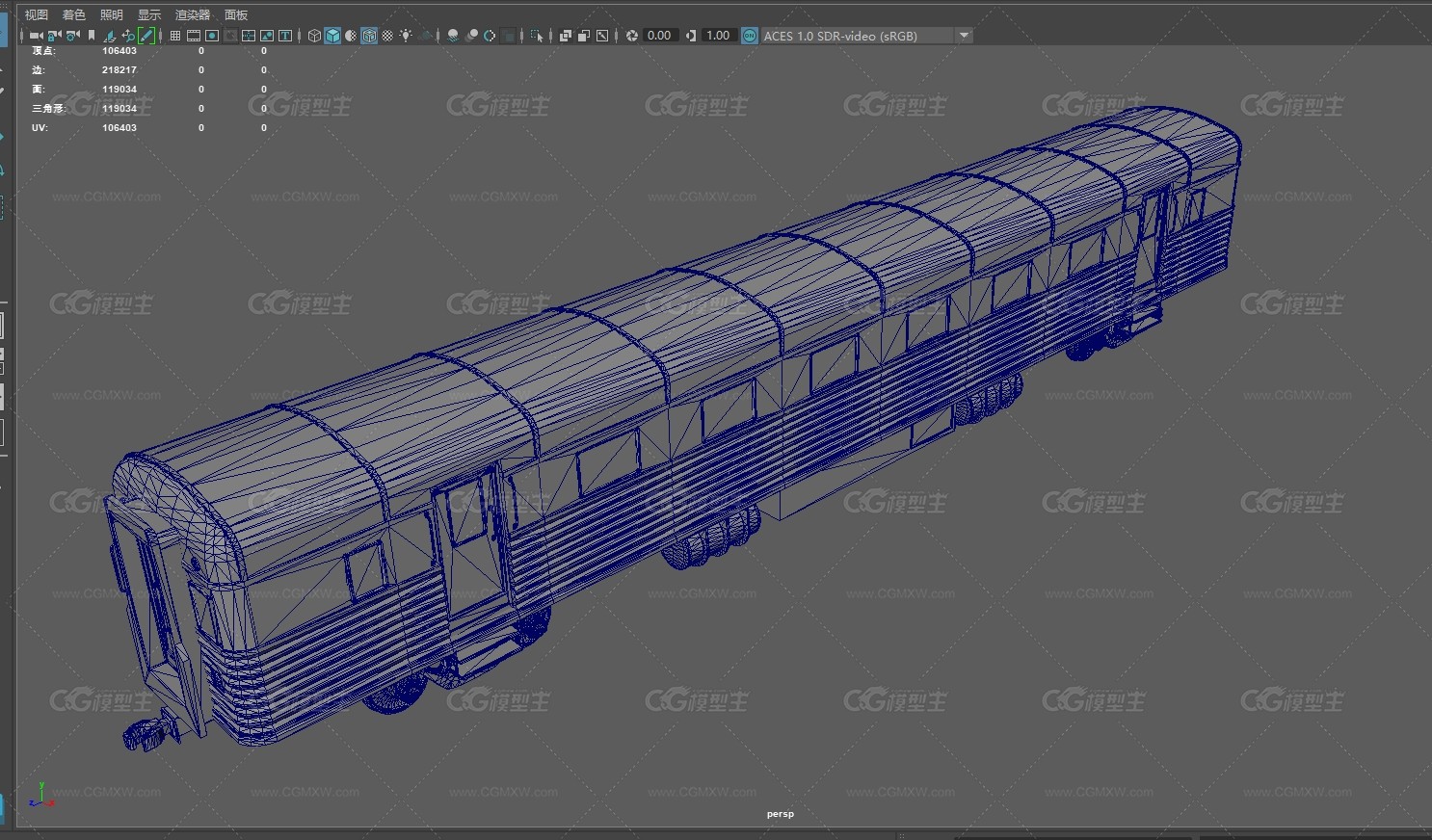Screen dimensions: 1432x840
Task: Click the Gamma icon
Action: coord(691,36)
